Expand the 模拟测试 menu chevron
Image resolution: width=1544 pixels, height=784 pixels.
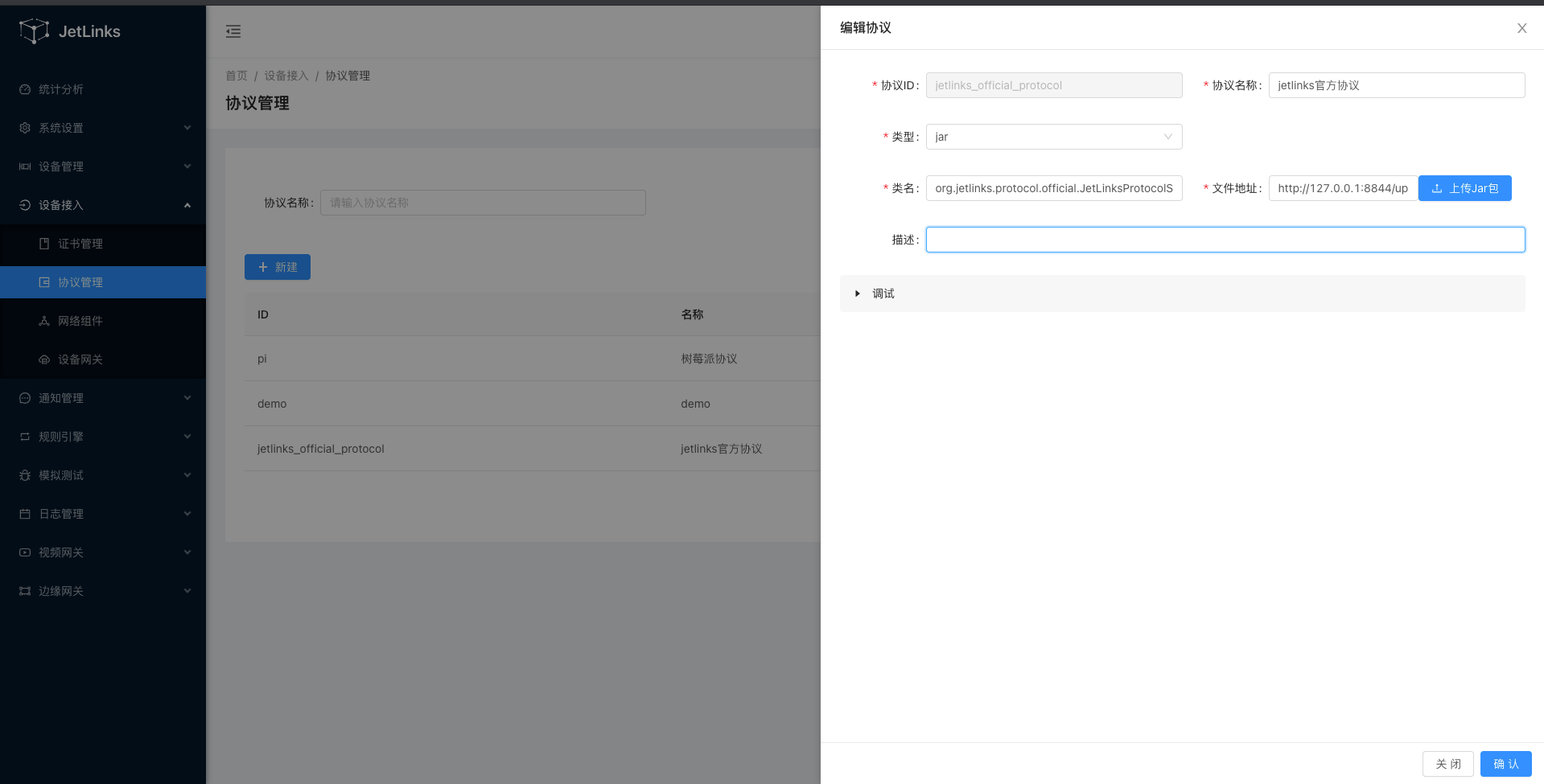187,475
